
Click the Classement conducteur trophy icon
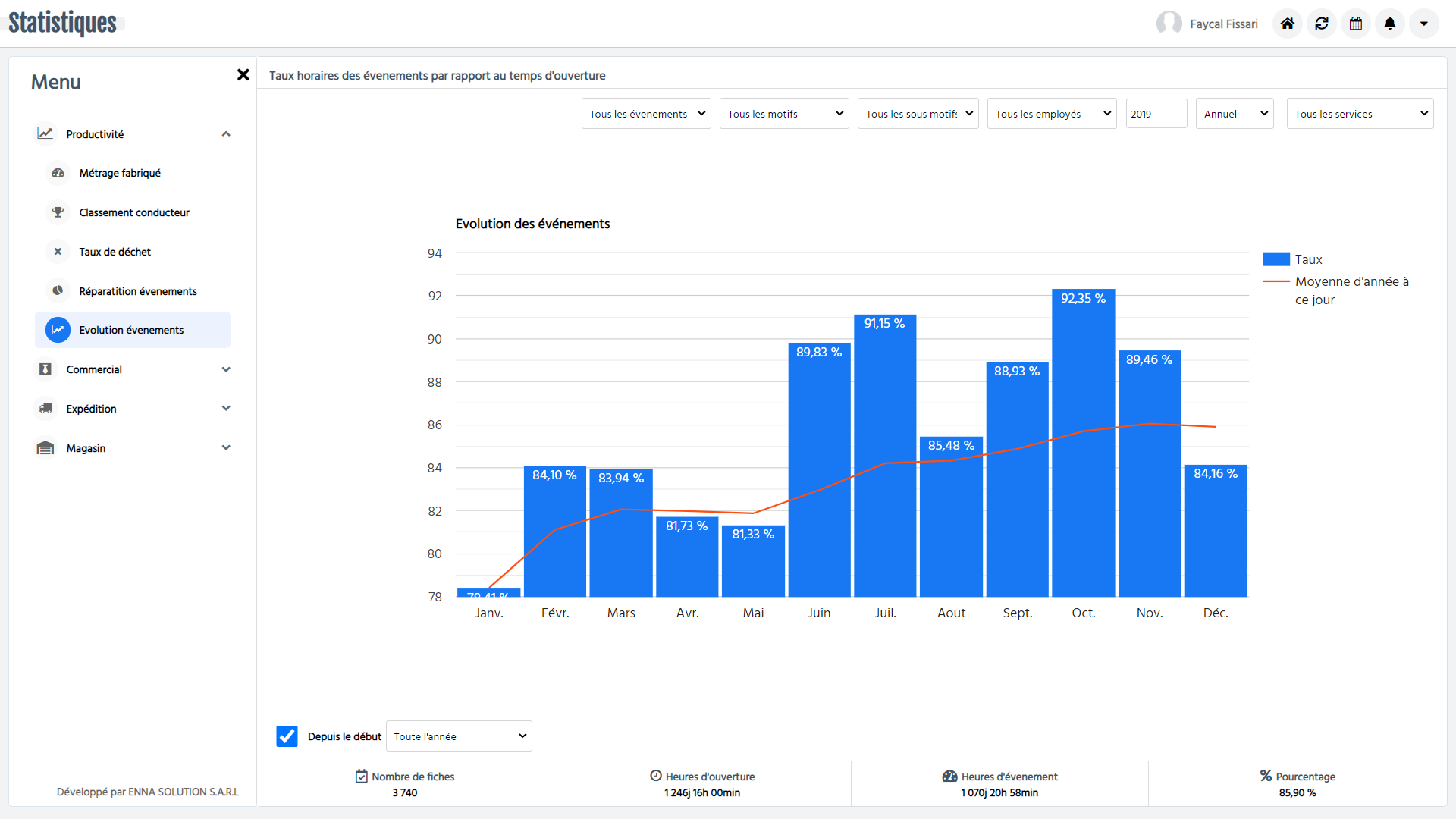[x=58, y=212]
